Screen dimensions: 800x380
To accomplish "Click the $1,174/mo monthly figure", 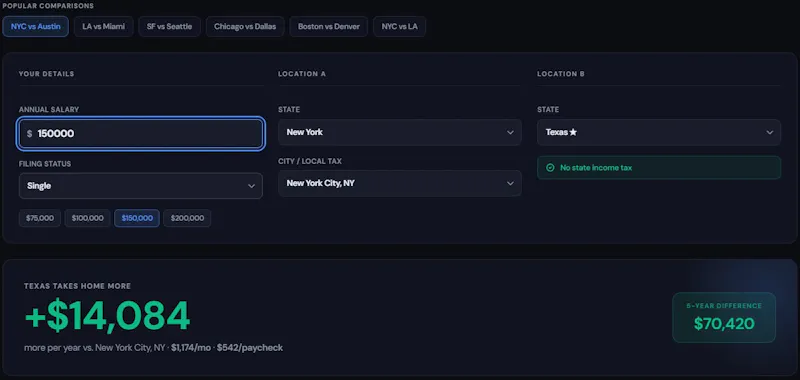I will coord(191,348).
